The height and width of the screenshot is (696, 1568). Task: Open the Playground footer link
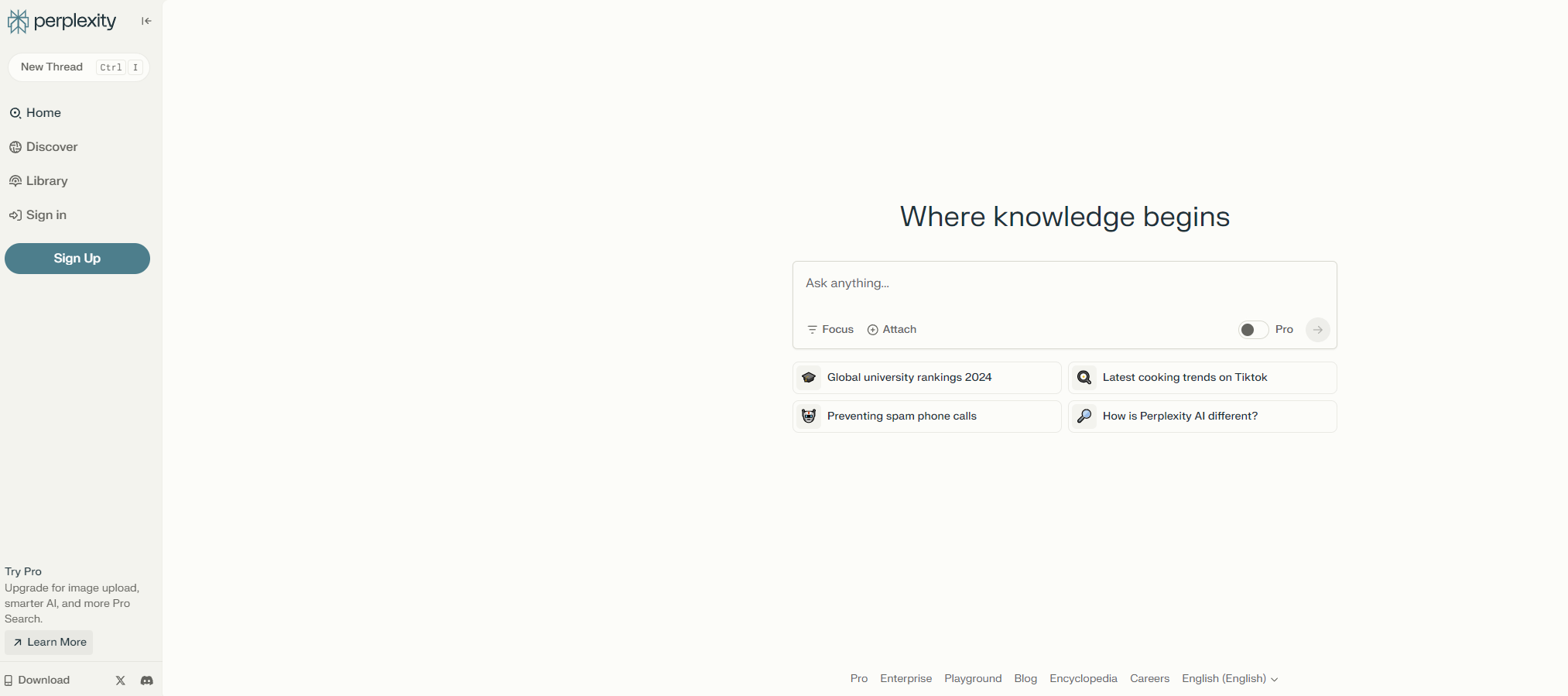pyautogui.click(x=973, y=679)
